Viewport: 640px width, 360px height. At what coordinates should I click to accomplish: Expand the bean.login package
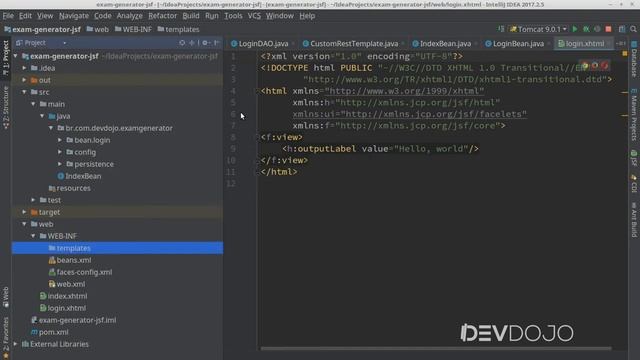(x=60, y=140)
